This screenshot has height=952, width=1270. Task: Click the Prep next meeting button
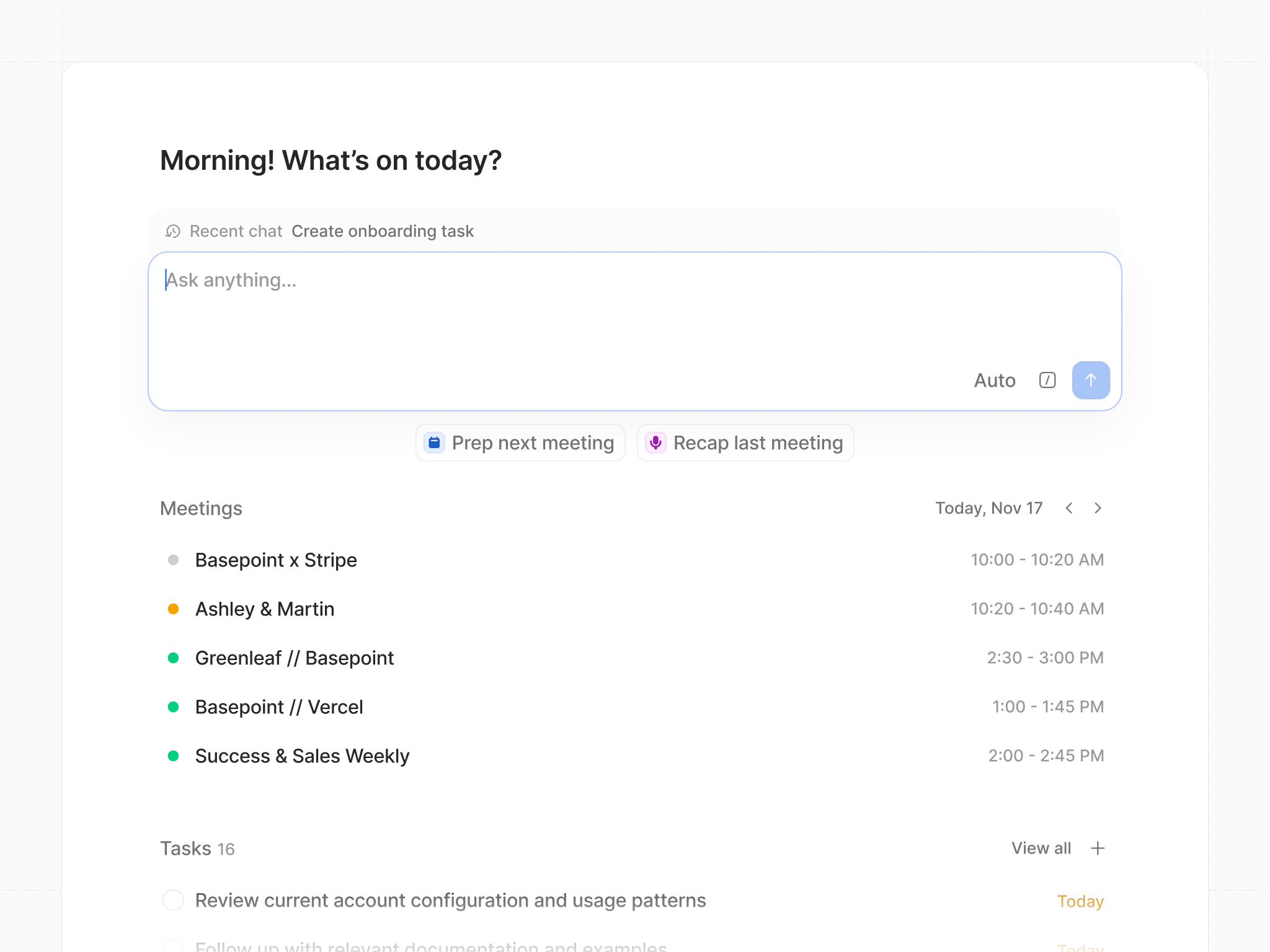(x=520, y=443)
